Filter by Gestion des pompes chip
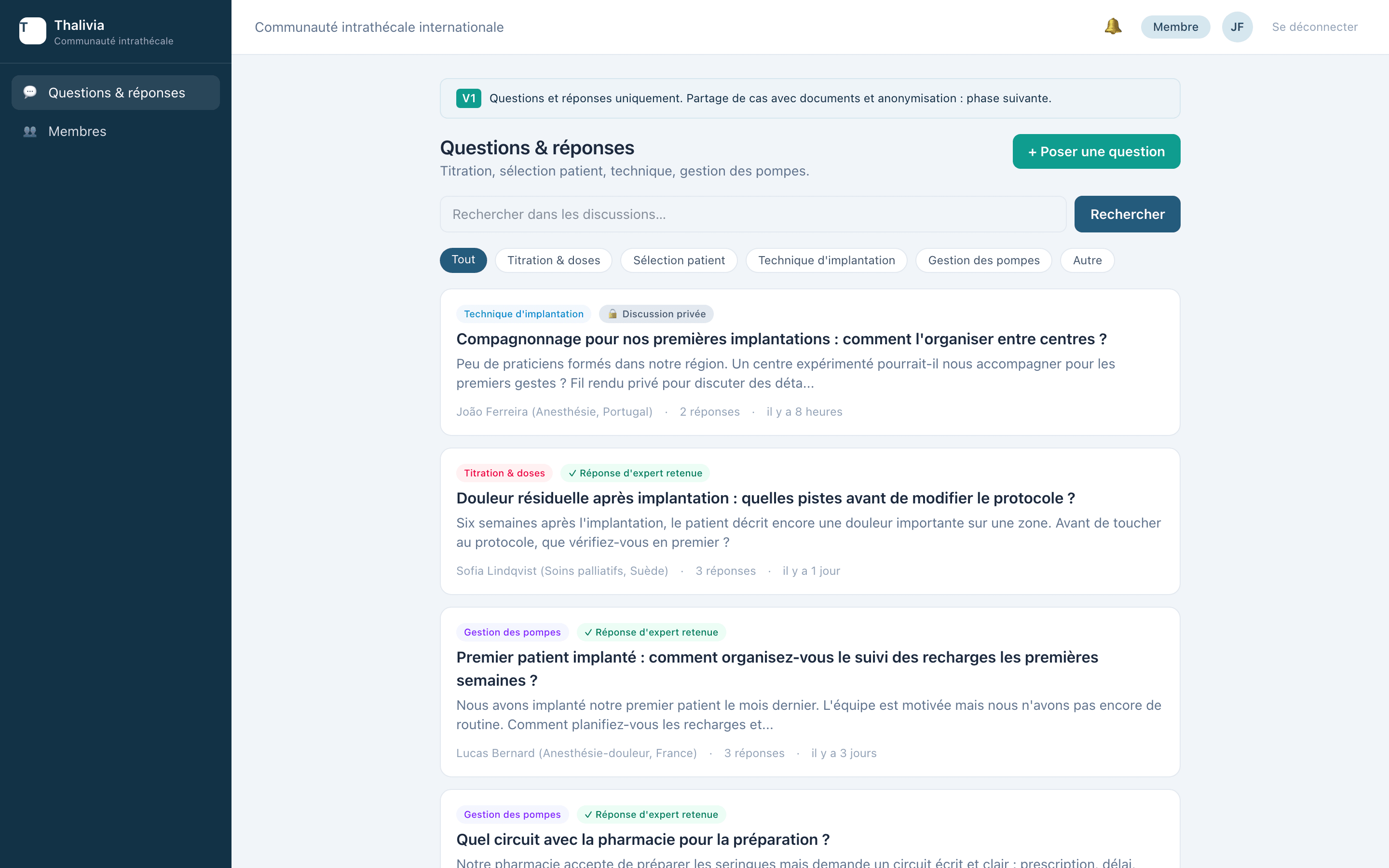 click(983, 260)
